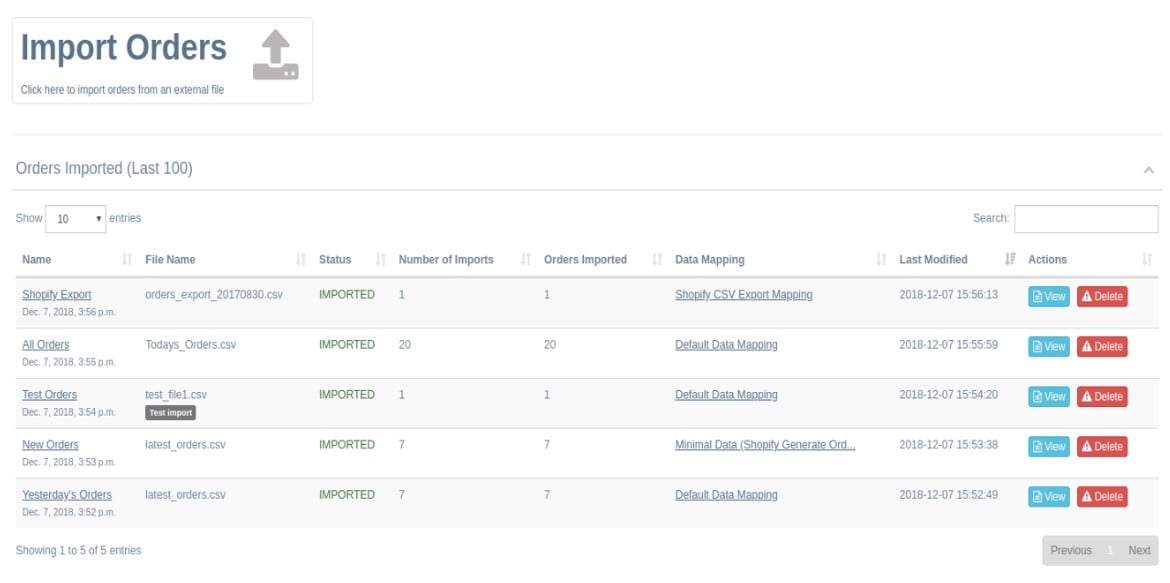Collapse the Orders Imported panel chevron
This screenshot has height=583, width=1170.
coord(1149,170)
